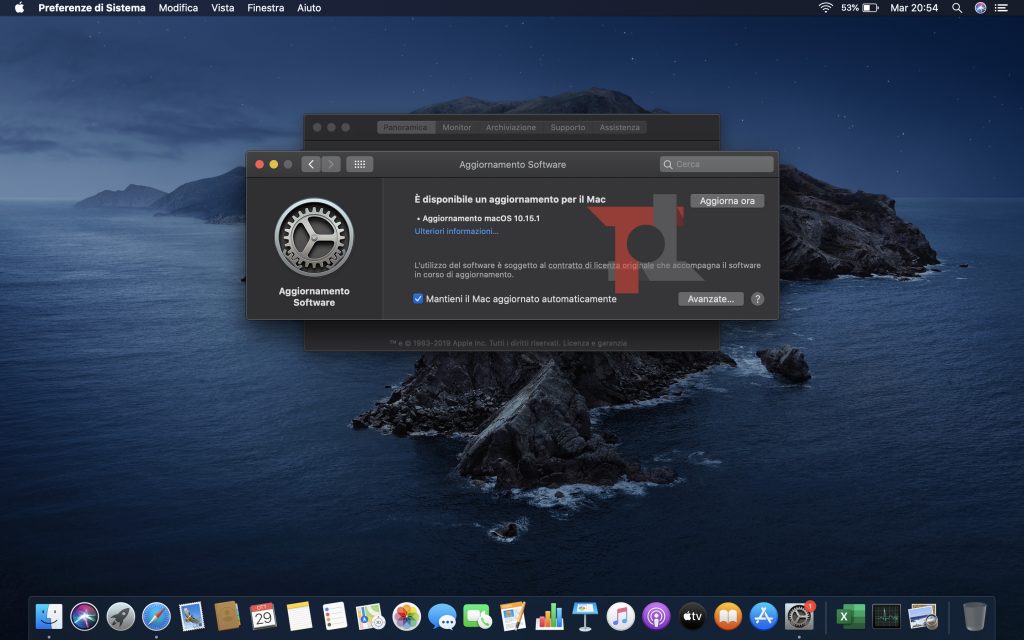Open Spotlight search in the menu bar

[957, 8]
